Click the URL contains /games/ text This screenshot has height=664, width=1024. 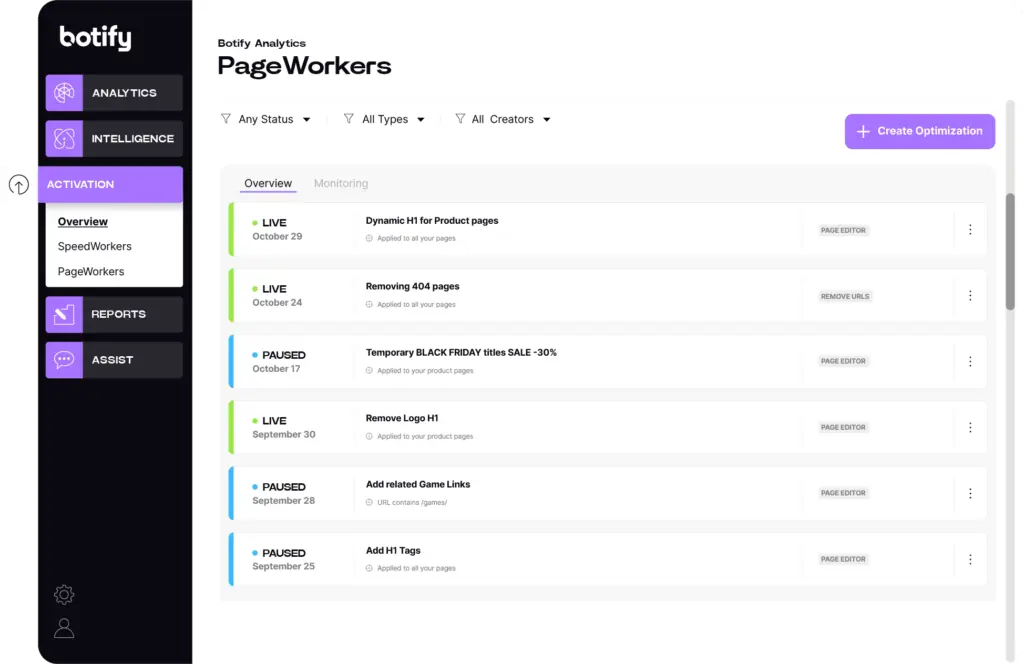click(412, 503)
